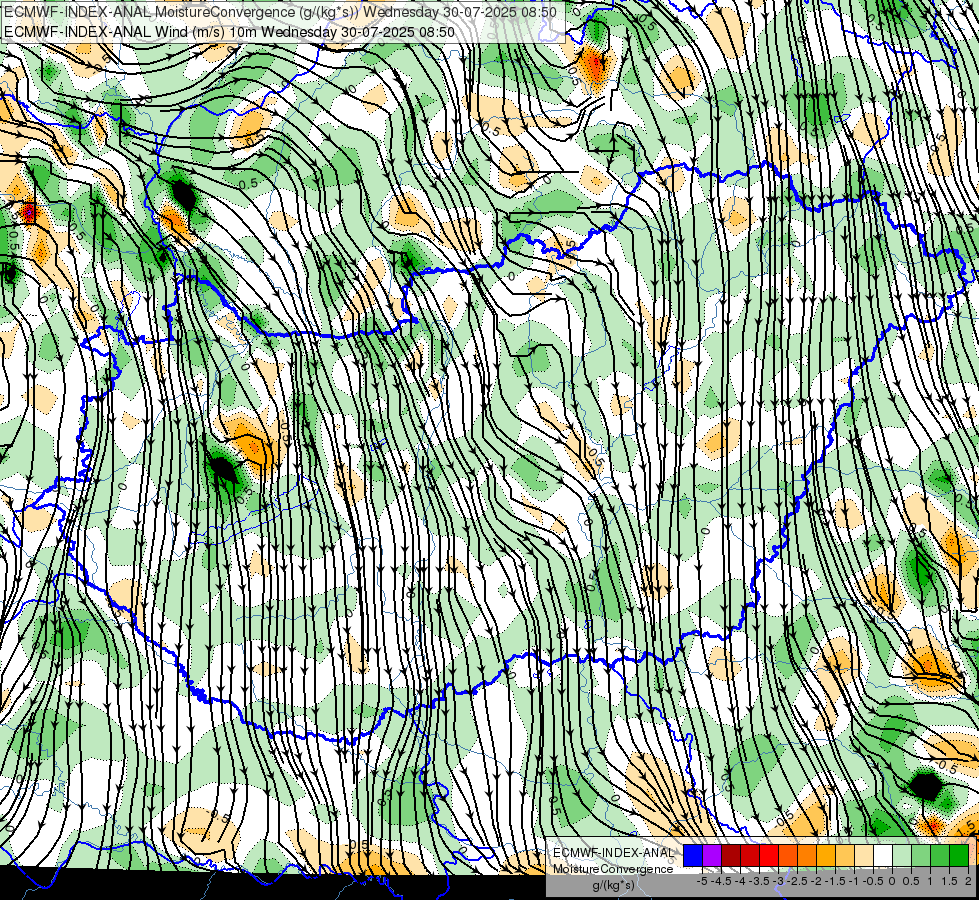
Task: Click the -2.5 tick label on legend scale
Action: 797,881
